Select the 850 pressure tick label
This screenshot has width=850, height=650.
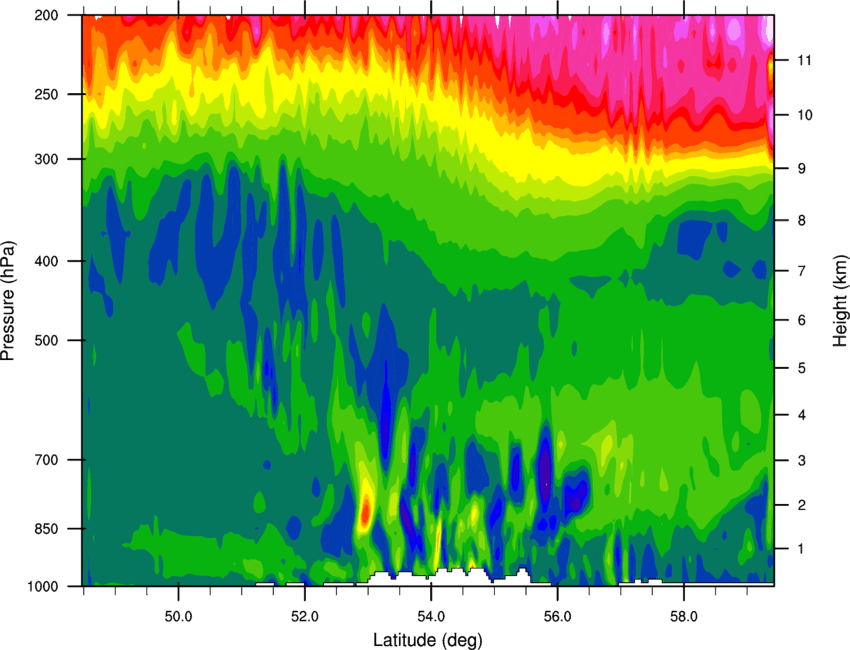47,529
